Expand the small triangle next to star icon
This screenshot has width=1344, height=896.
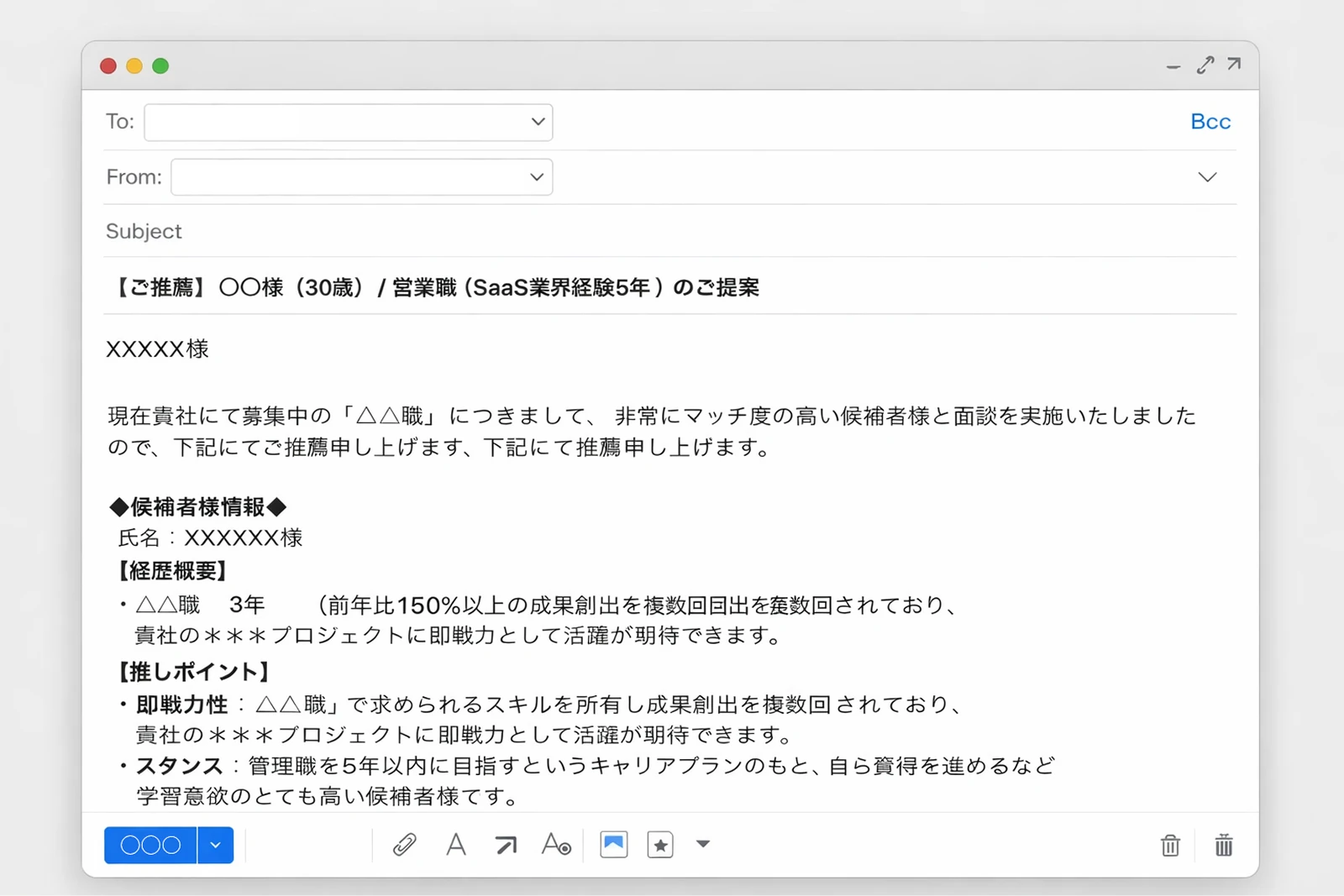(703, 844)
